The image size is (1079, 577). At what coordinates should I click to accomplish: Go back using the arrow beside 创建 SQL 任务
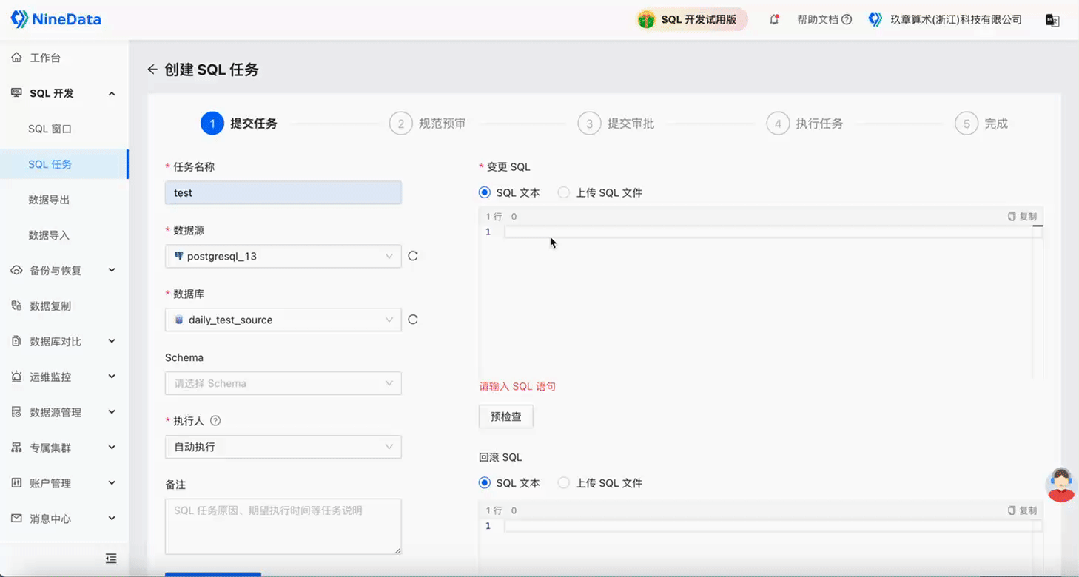tap(153, 70)
